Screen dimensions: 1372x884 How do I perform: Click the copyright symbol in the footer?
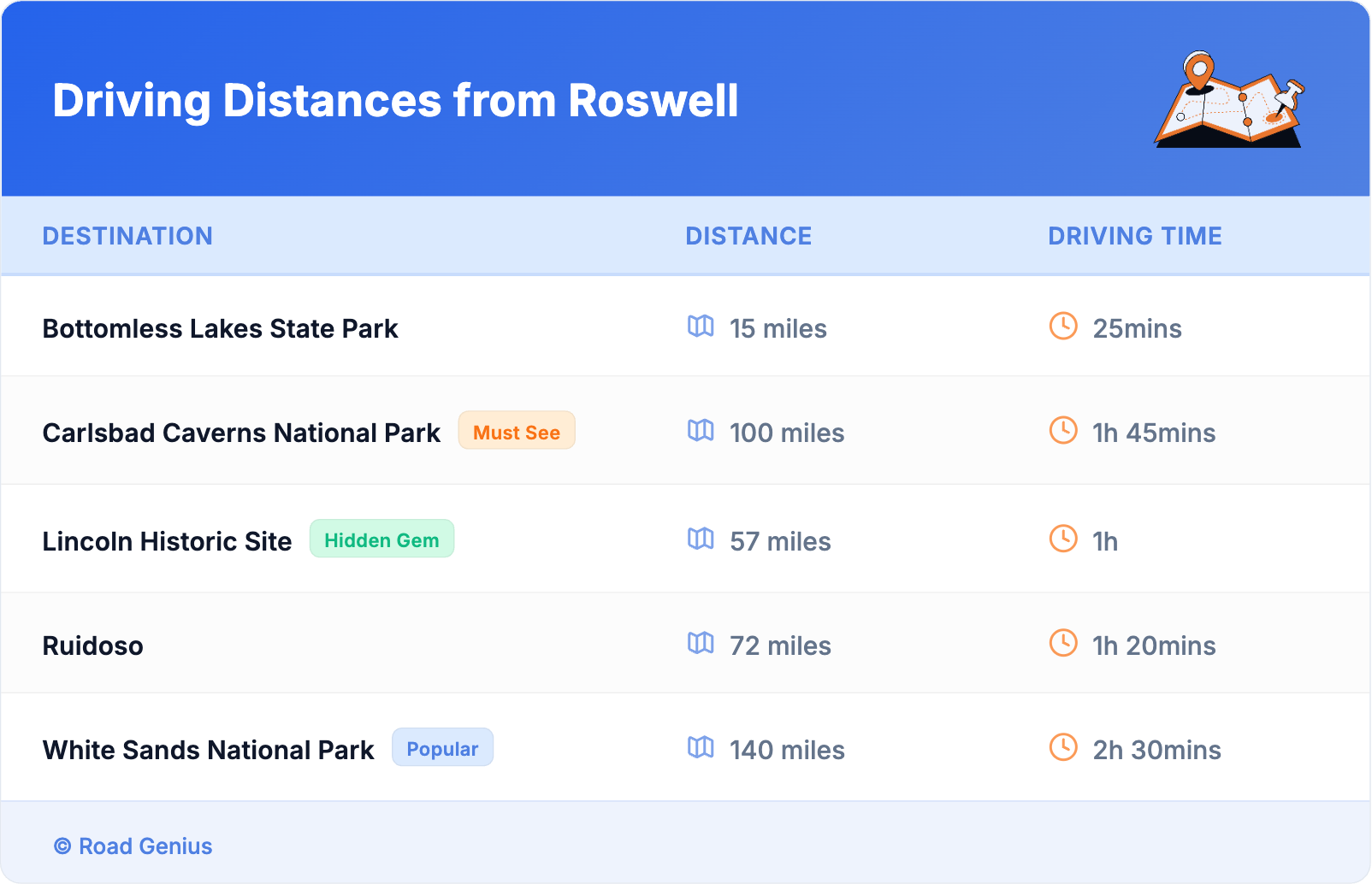pyautogui.click(x=62, y=846)
